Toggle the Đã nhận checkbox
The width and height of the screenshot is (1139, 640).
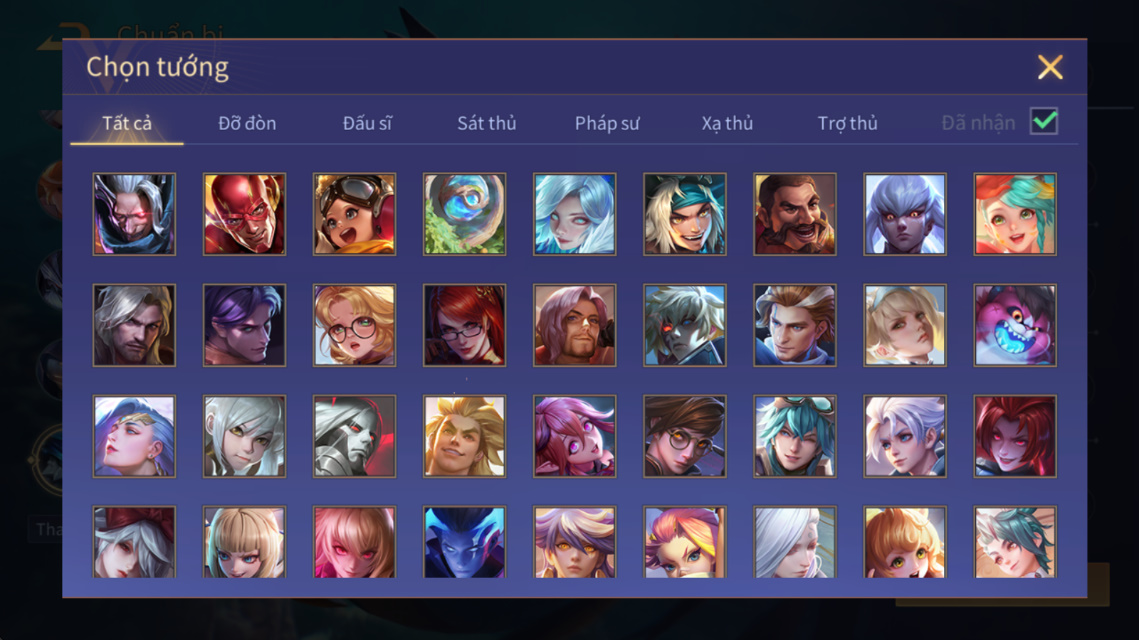(x=1044, y=121)
